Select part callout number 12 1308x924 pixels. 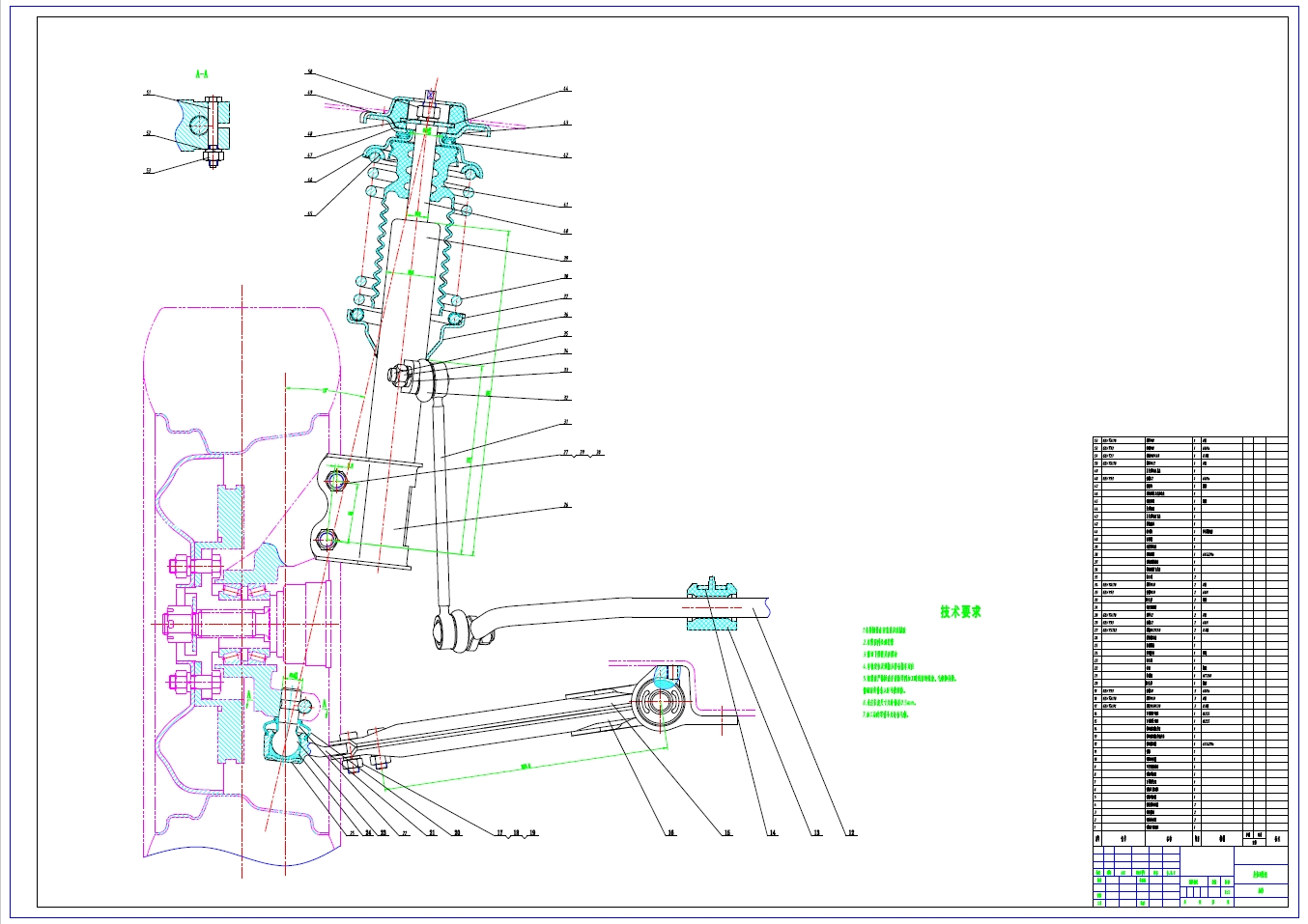point(851,832)
